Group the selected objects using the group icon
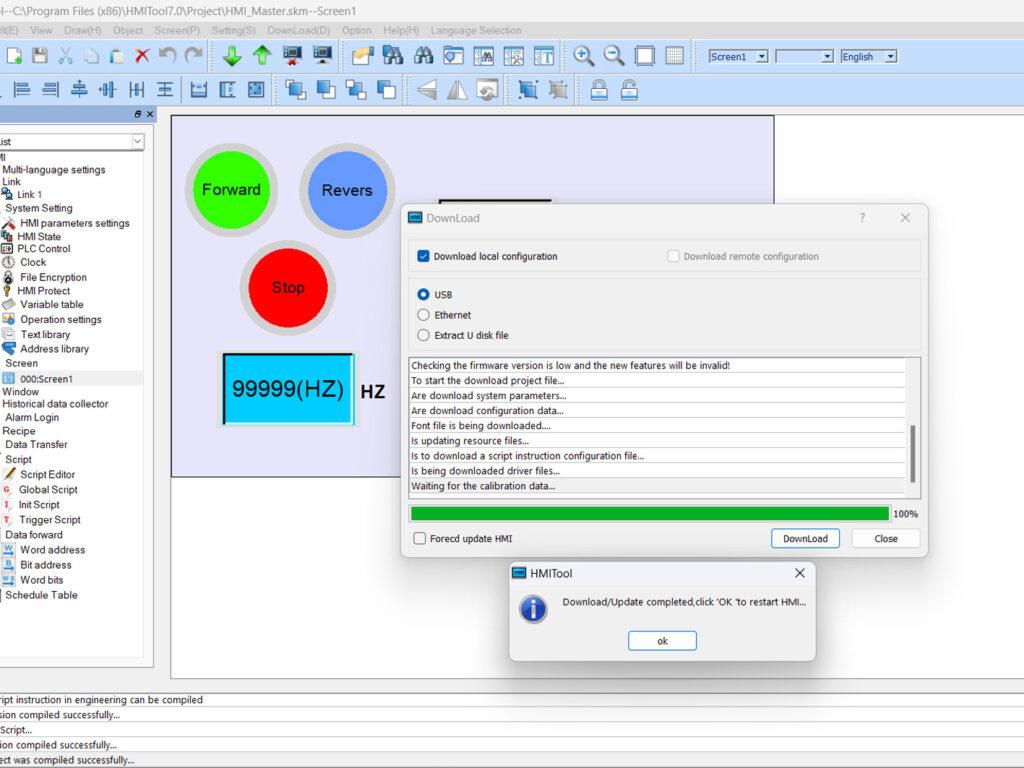Viewport: 1024px width, 768px height. pyautogui.click(x=528, y=89)
